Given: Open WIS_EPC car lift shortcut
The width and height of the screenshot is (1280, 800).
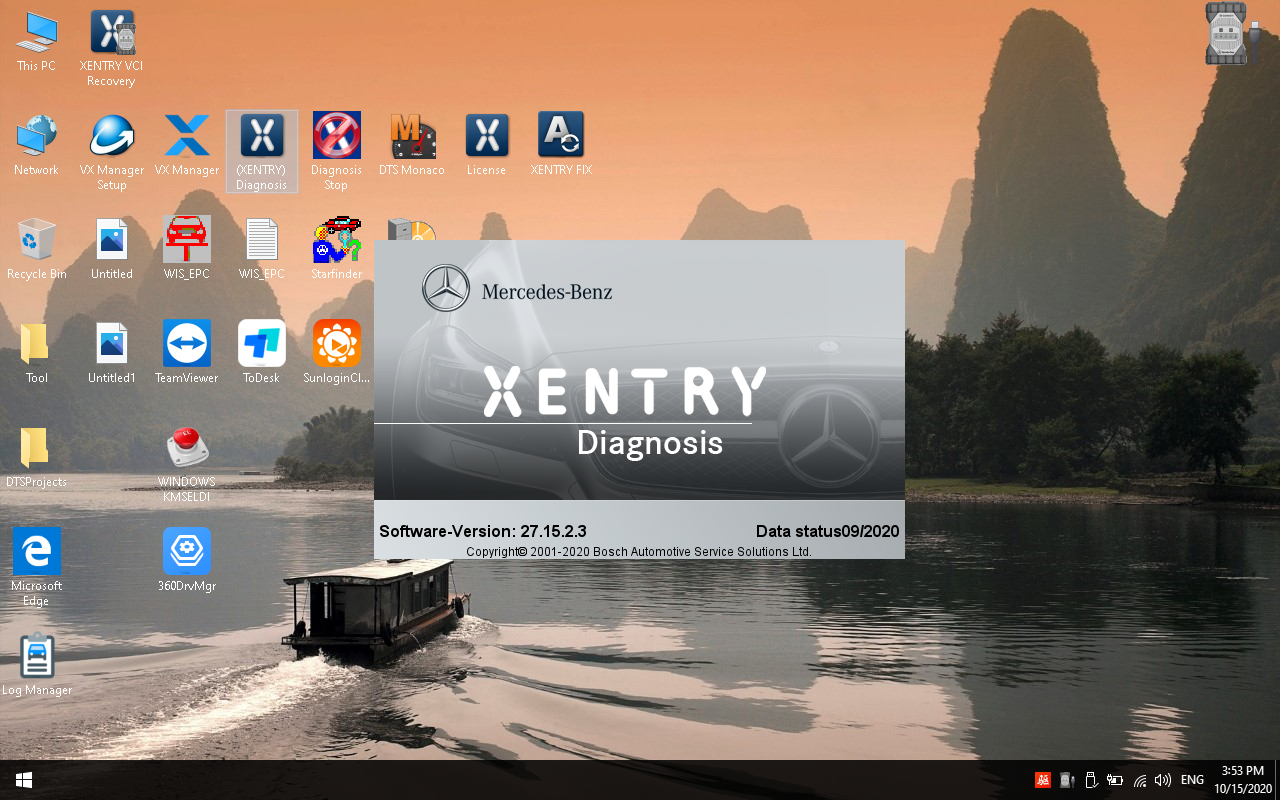Looking at the screenshot, I should [x=186, y=250].
